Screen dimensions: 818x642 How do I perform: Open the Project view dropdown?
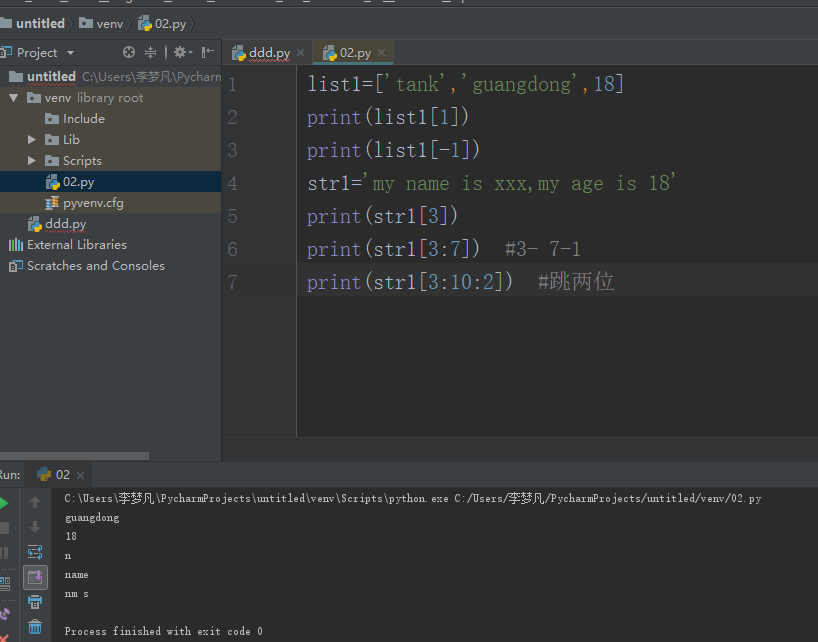[x=69, y=52]
